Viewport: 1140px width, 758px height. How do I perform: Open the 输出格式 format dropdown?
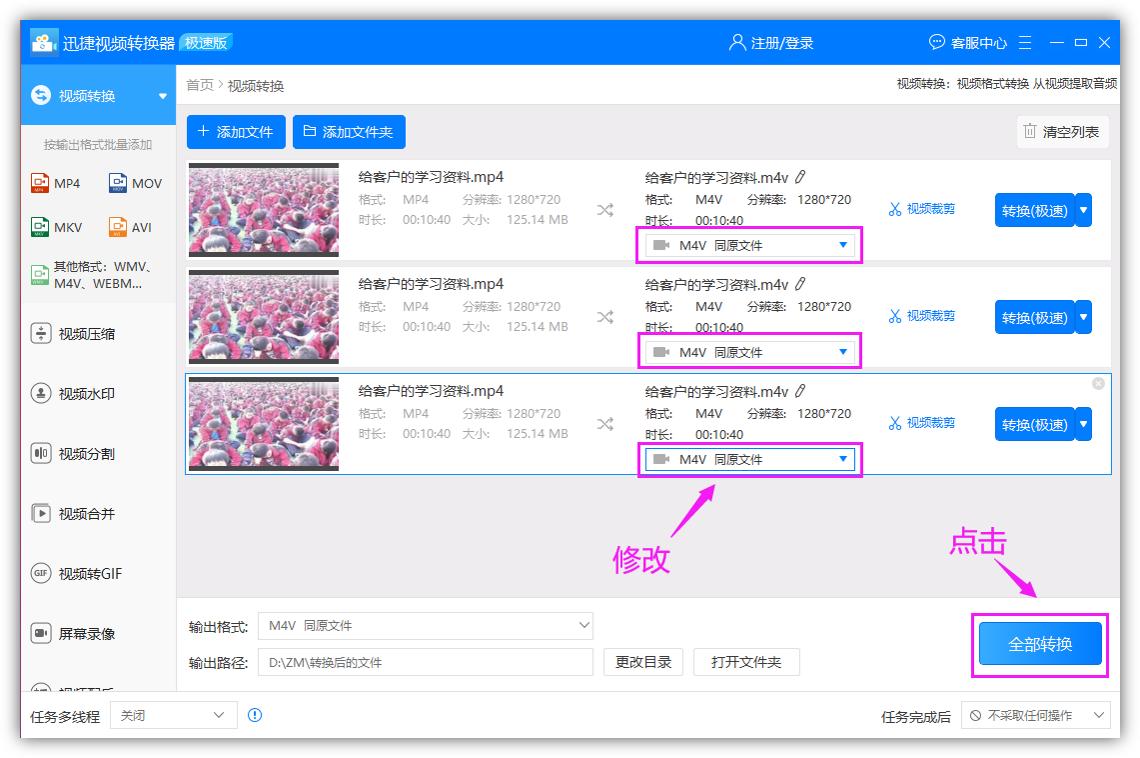click(x=425, y=625)
